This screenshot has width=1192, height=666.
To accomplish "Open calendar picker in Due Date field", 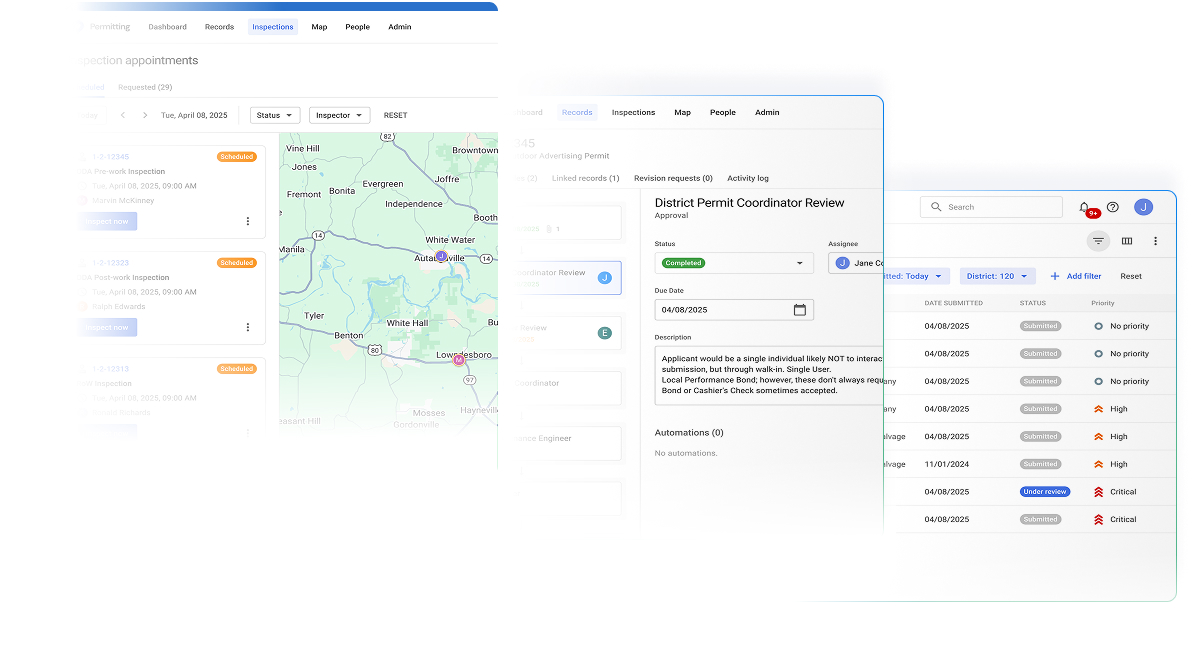I will pos(800,310).
